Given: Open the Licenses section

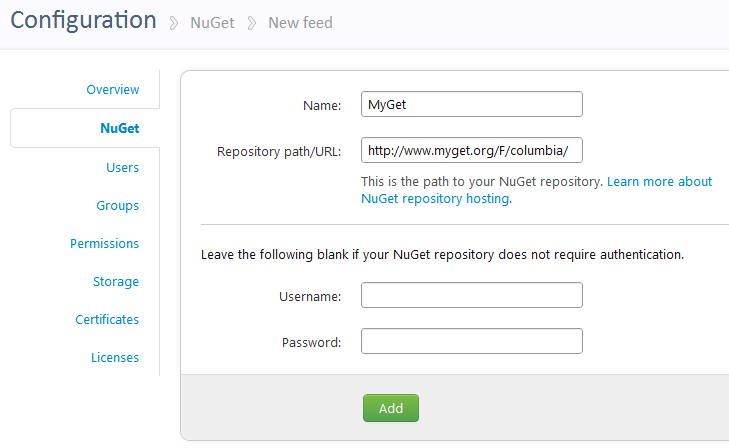Looking at the screenshot, I should [115, 358].
